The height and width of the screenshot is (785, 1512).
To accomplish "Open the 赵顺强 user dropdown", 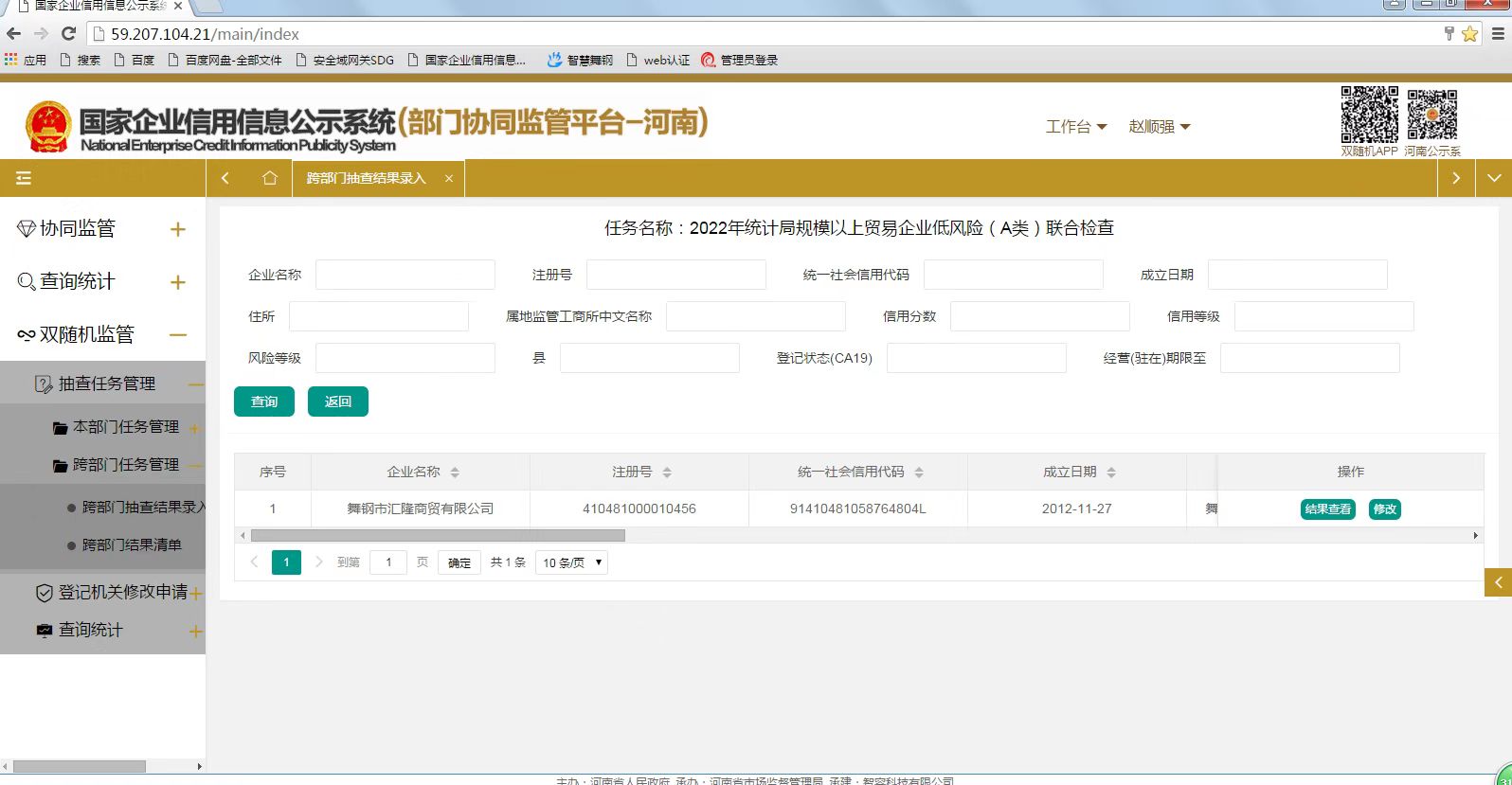I will click(1159, 127).
